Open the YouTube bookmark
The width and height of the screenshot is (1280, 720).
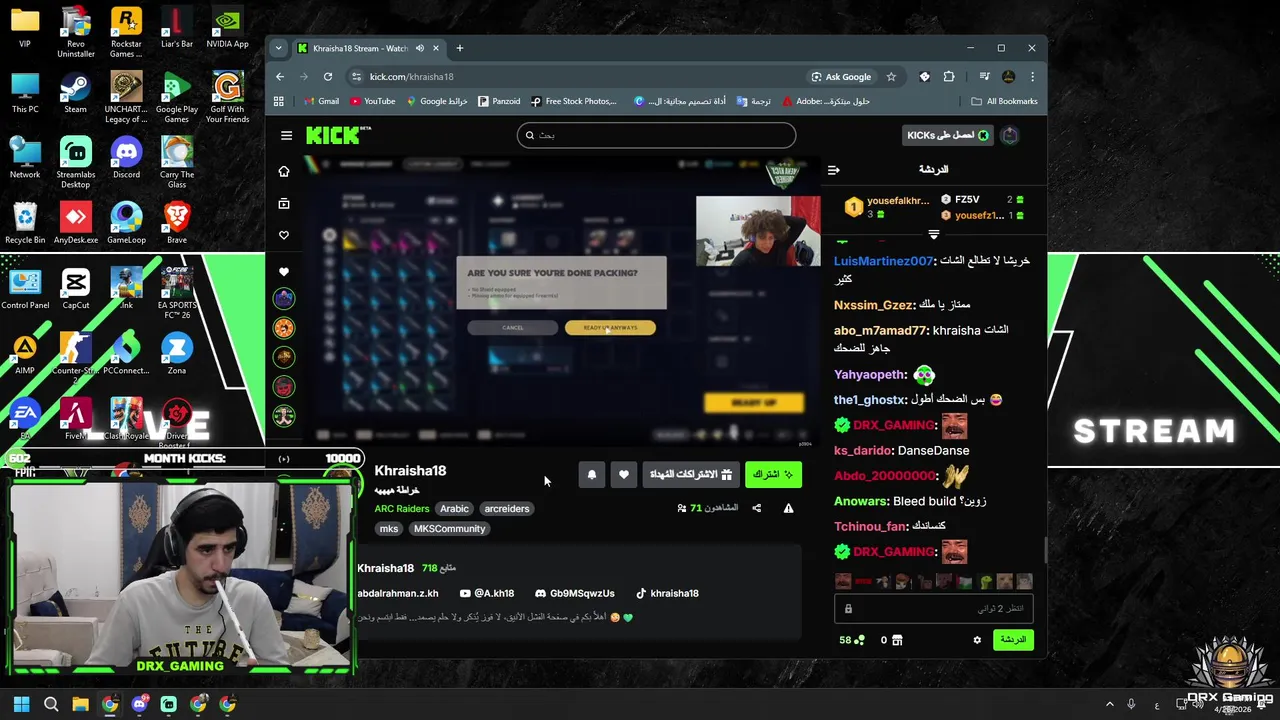[372, 101]
